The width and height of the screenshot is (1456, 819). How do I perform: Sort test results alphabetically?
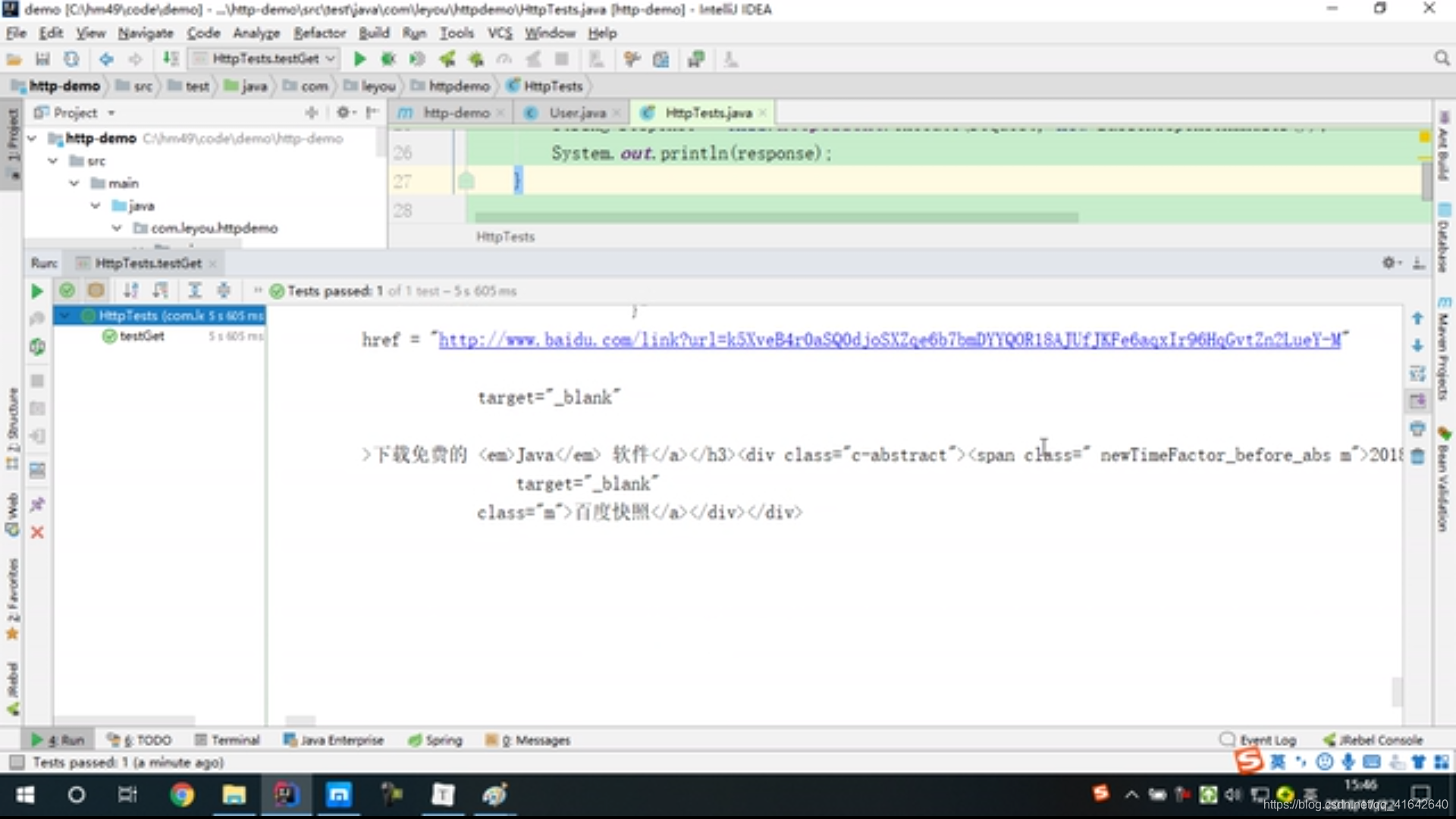[x=131, y=290]
